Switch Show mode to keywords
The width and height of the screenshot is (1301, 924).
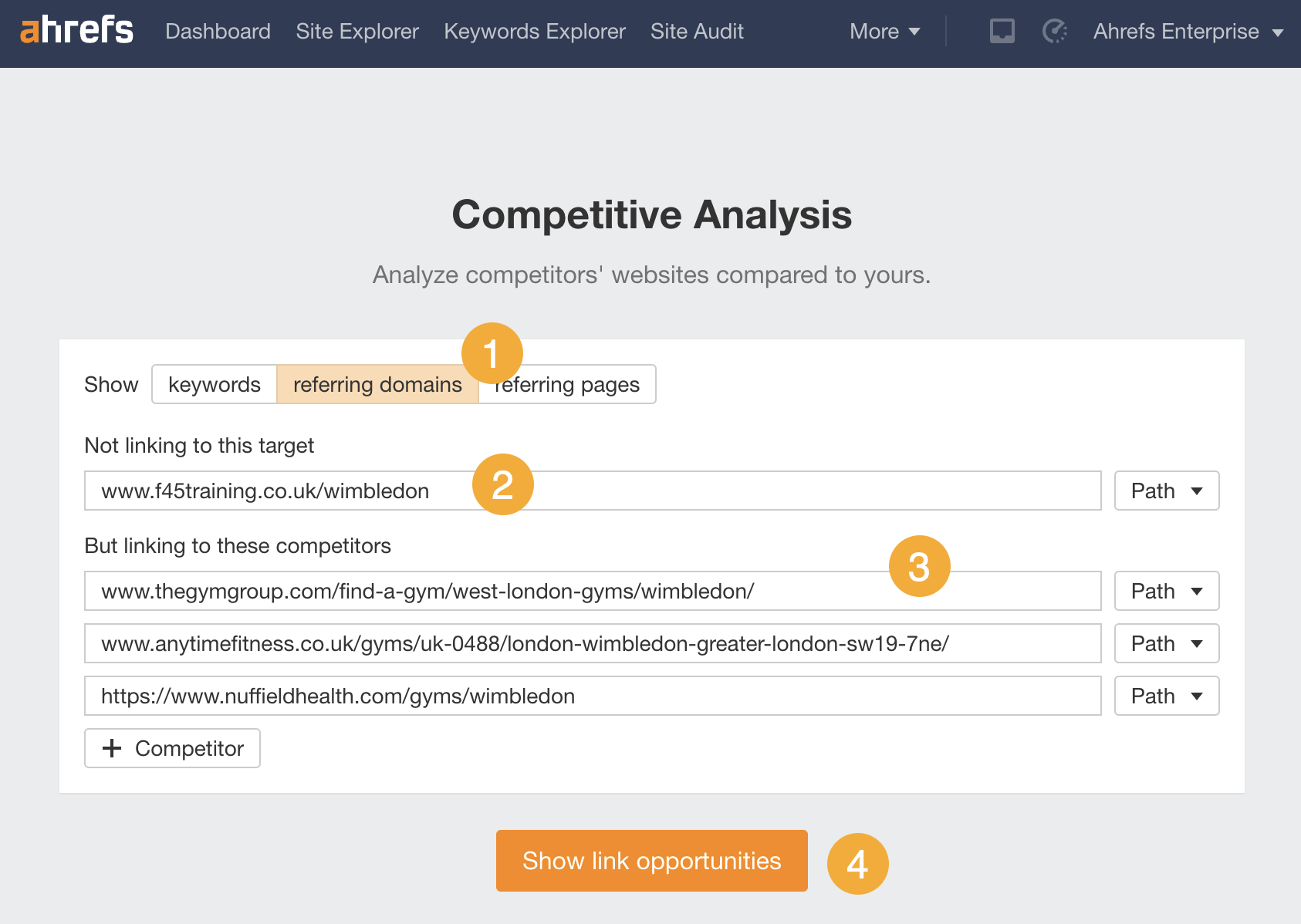(215, 384)
